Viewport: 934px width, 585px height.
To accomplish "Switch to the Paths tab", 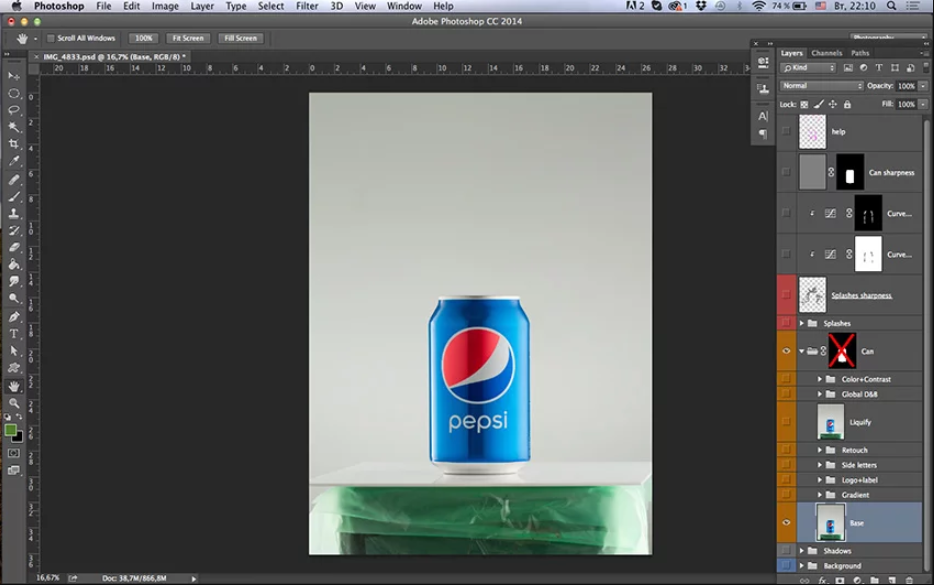I will coord(860,53).
